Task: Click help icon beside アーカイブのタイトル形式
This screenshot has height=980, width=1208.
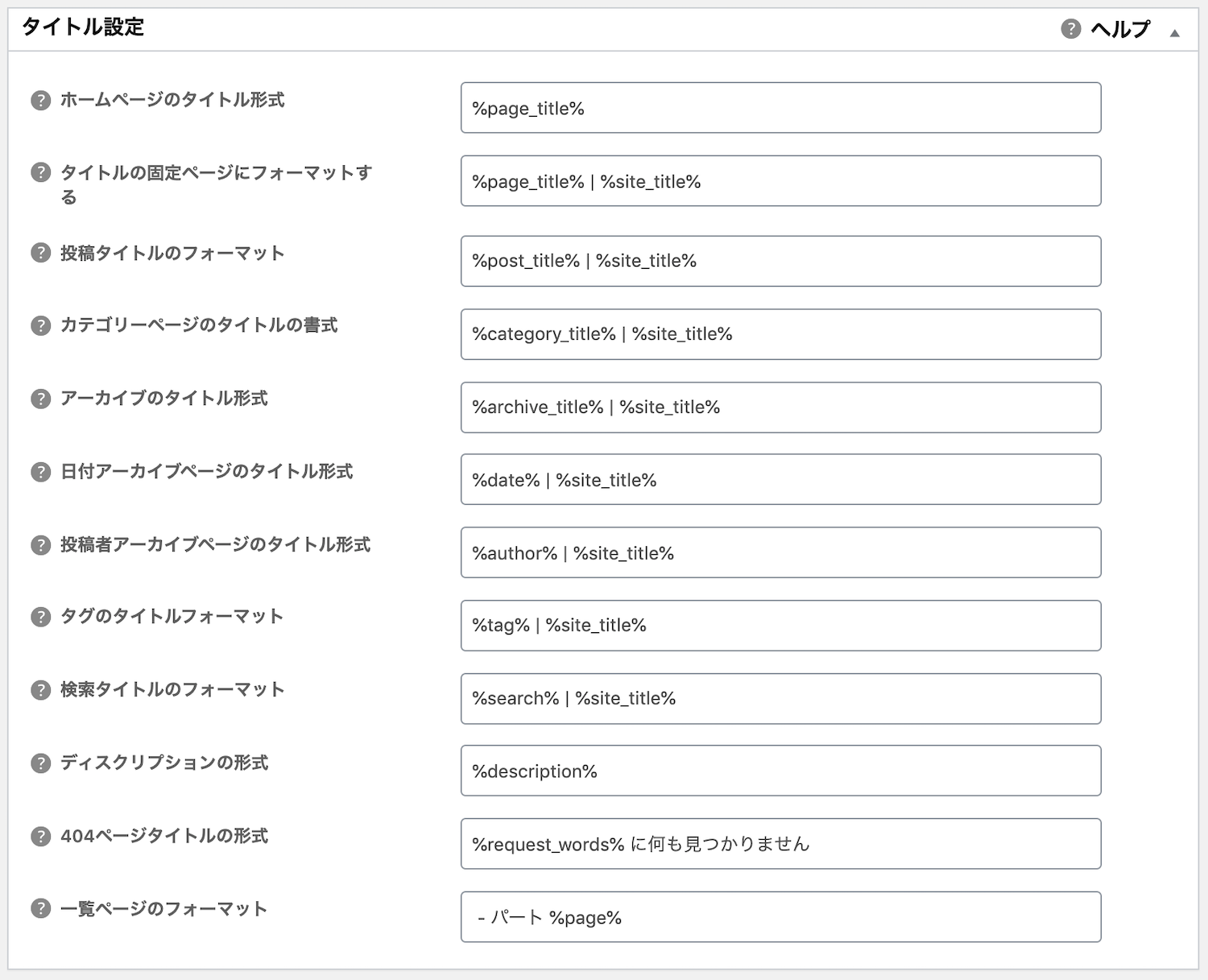Action: coord(40,399)
